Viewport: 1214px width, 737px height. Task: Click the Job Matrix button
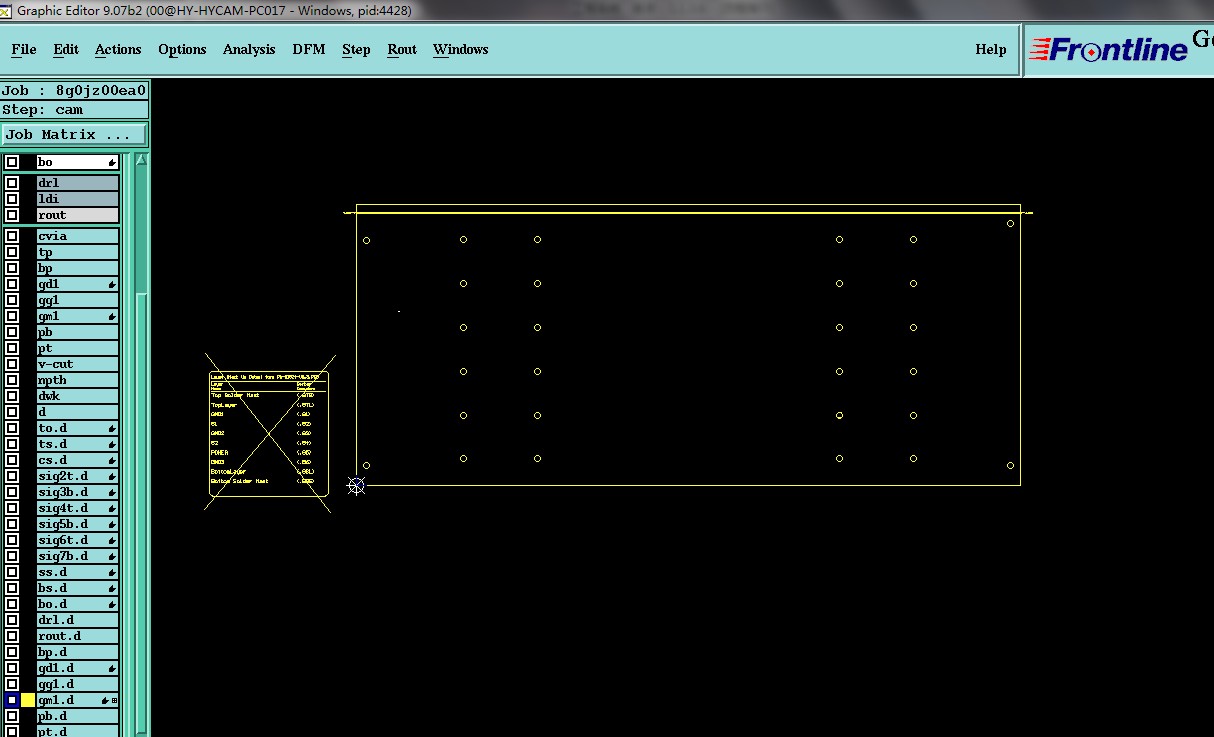pos(74,134)
